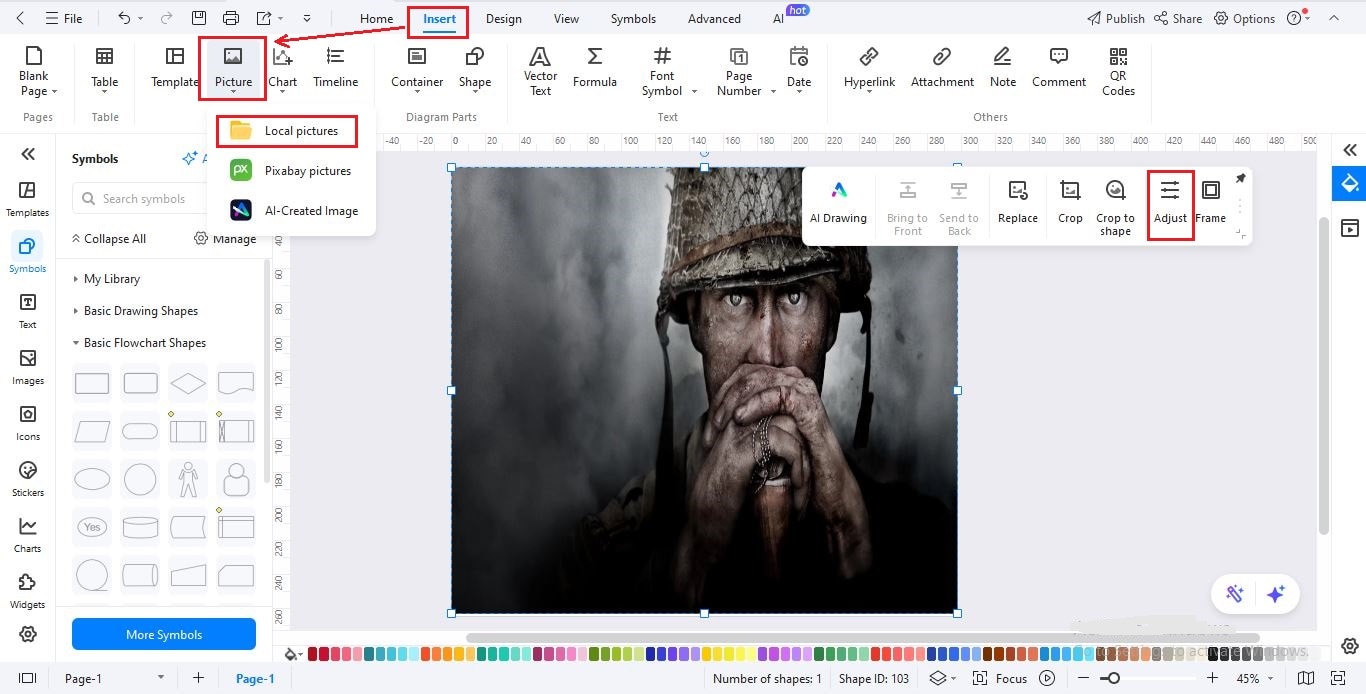Pick the first red color swatch

tap(313, 654)
